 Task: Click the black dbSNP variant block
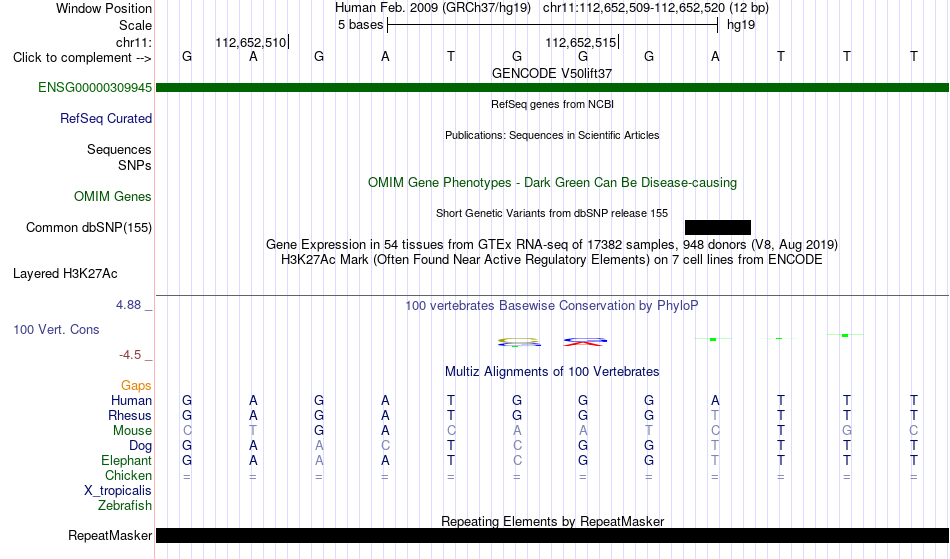(717, 228)
